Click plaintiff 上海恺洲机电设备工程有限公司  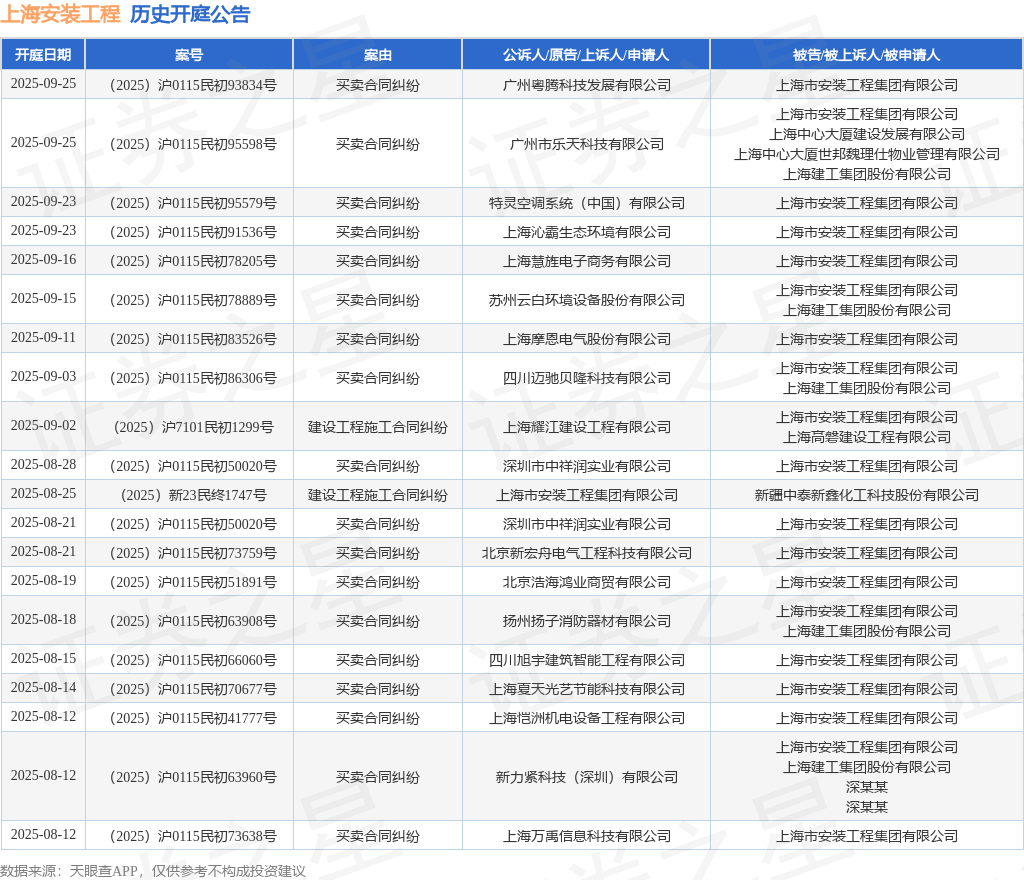pyautogui.click(x=586, y=718)
